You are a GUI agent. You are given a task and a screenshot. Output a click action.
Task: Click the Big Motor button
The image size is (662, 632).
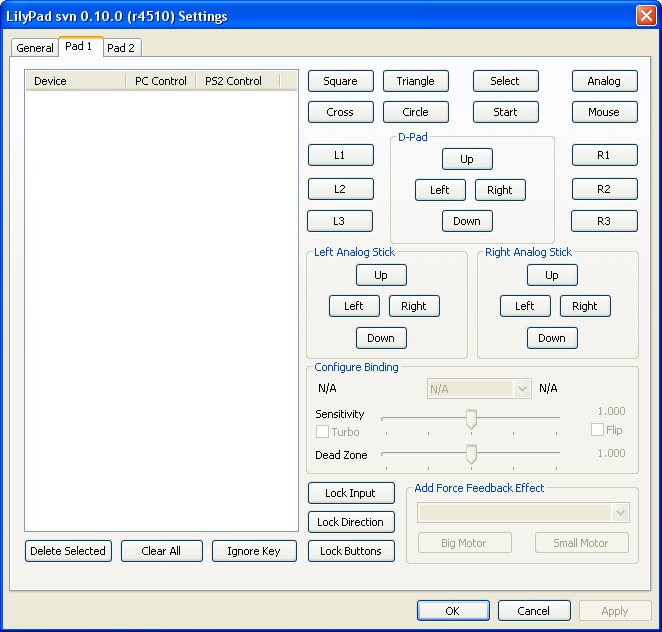point(465,543)
